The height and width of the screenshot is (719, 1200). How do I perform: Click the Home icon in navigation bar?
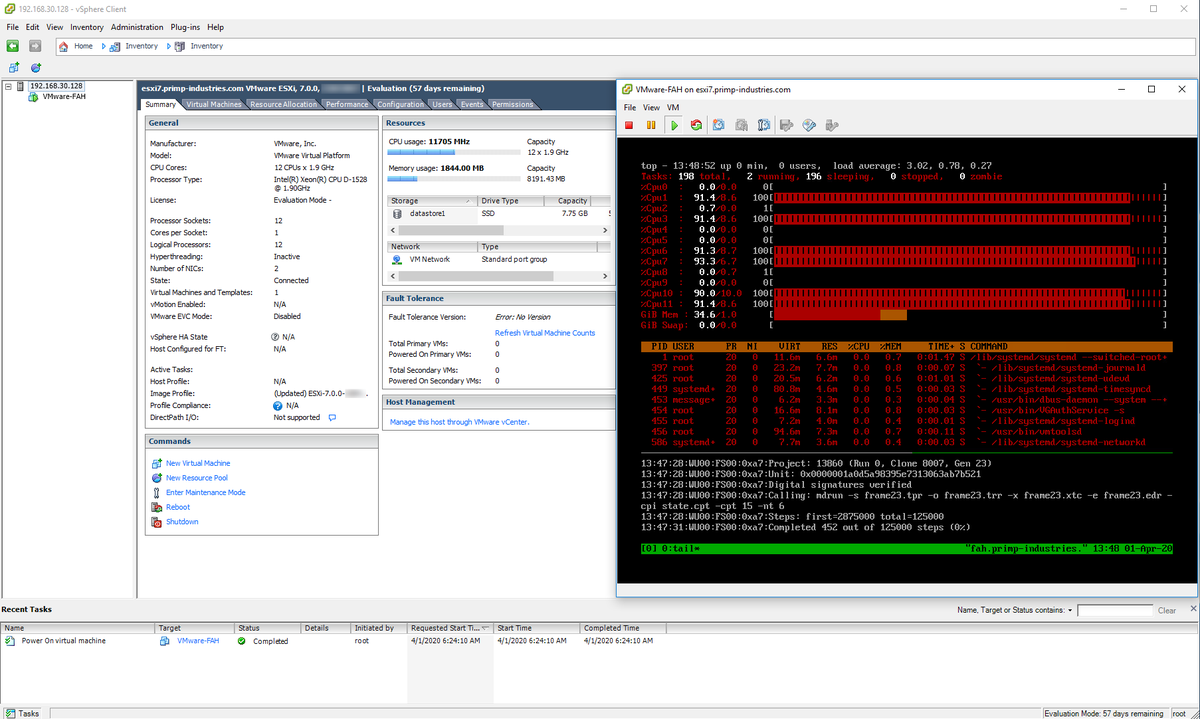point(64,46)
